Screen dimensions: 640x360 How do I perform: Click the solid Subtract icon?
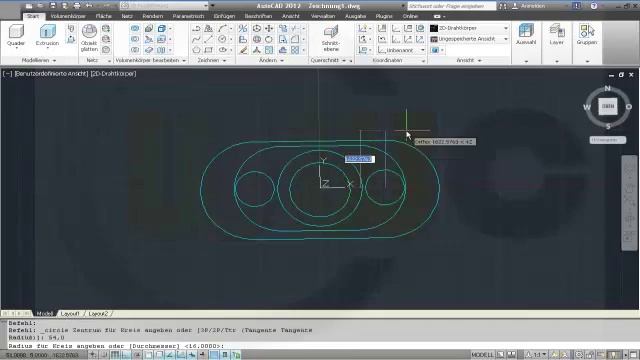(x=135, y=39)
